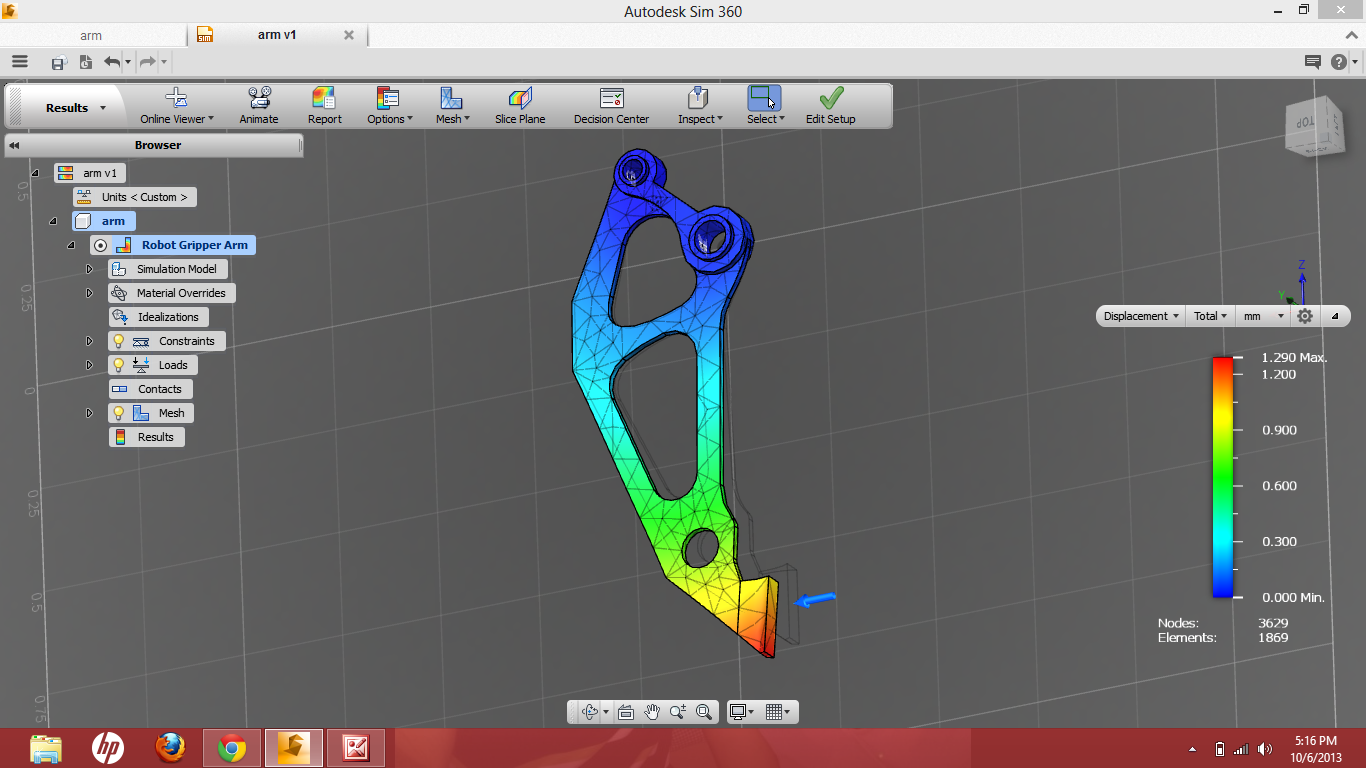
Task: Expand the Constraints tree node
Action: click(89, 341)
